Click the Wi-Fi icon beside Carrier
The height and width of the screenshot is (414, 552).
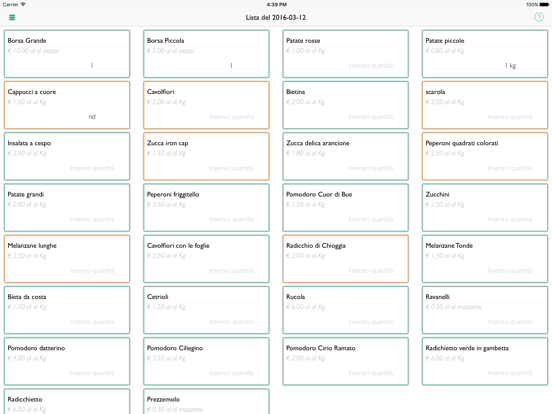click(23, 4)
